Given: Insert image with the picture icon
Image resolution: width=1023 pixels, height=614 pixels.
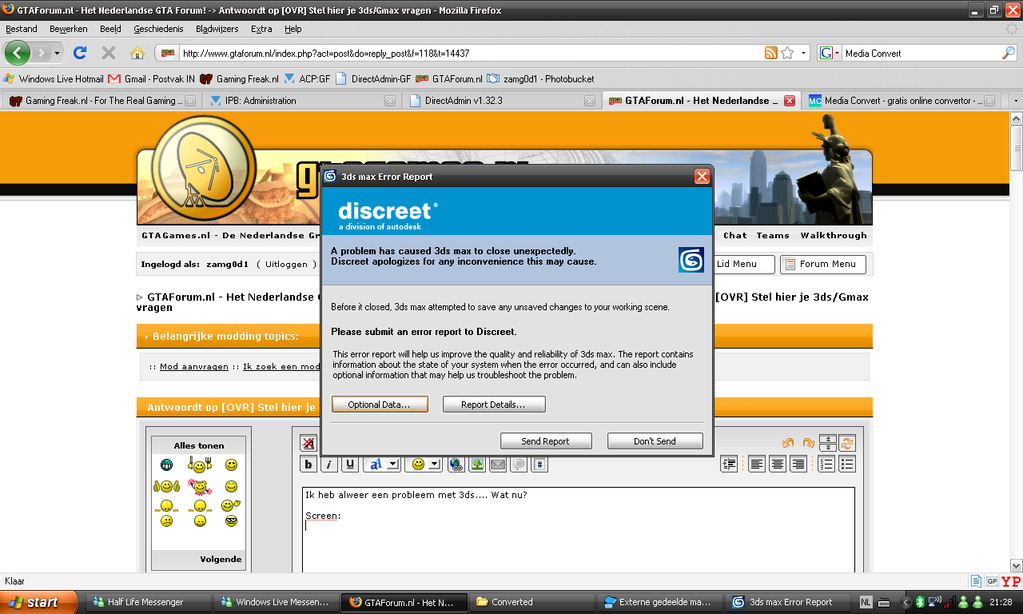Looking at the screenshot, I should 477,464.
